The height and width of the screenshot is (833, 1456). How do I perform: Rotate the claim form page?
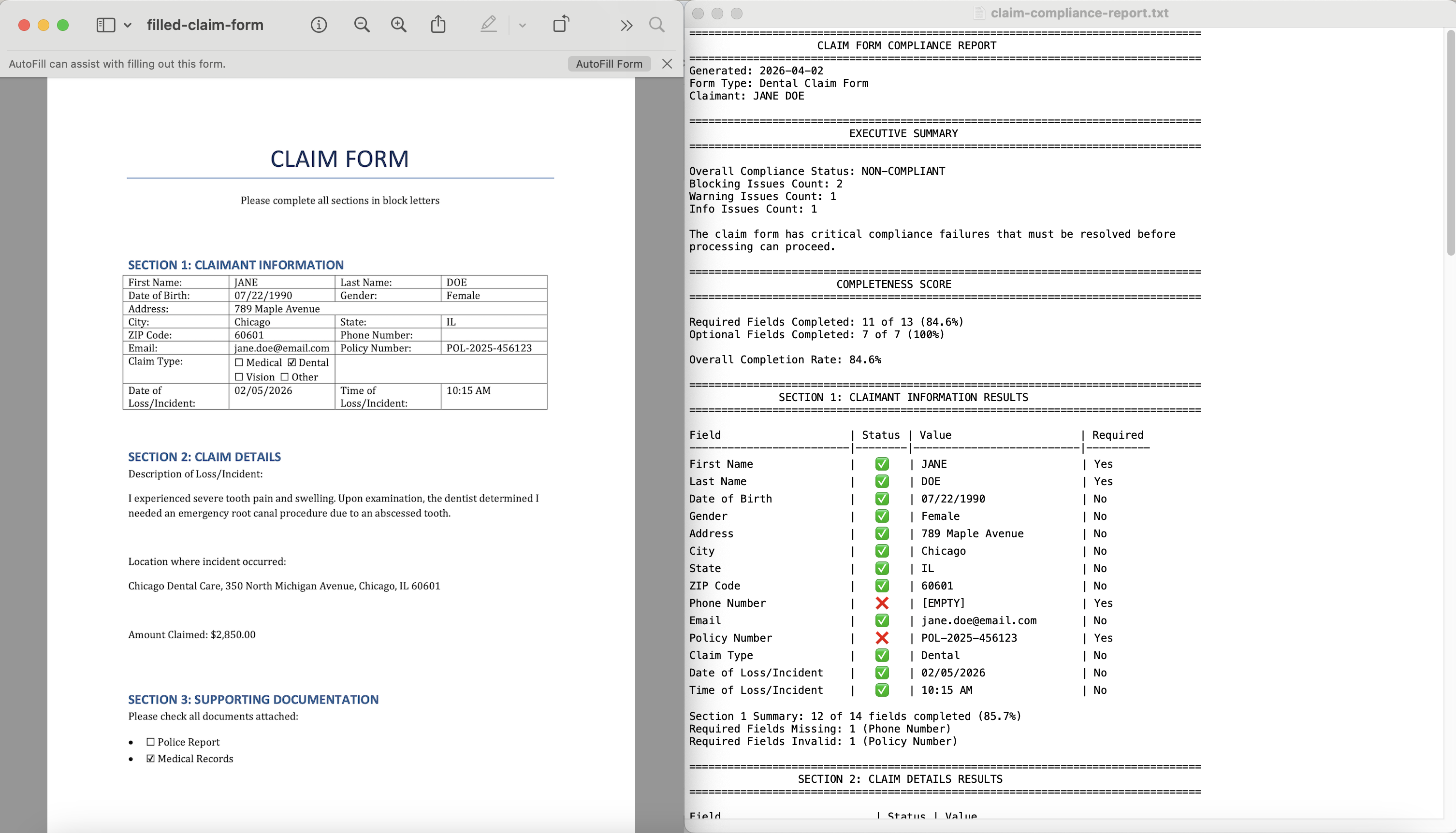[561, 24]
